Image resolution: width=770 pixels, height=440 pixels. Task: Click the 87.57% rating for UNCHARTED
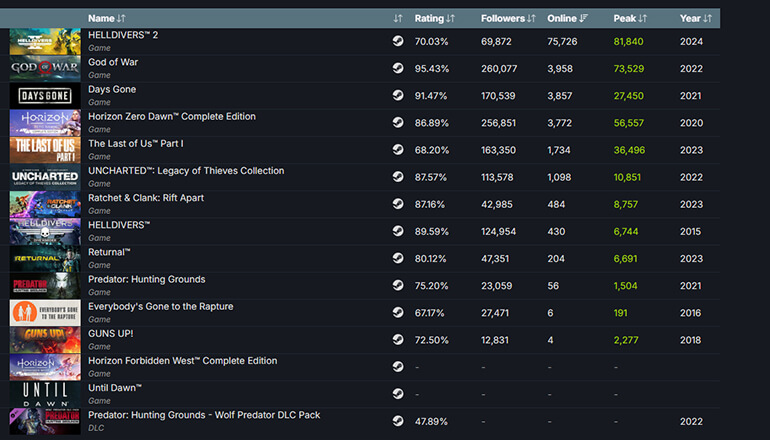(x=431, y=177)
